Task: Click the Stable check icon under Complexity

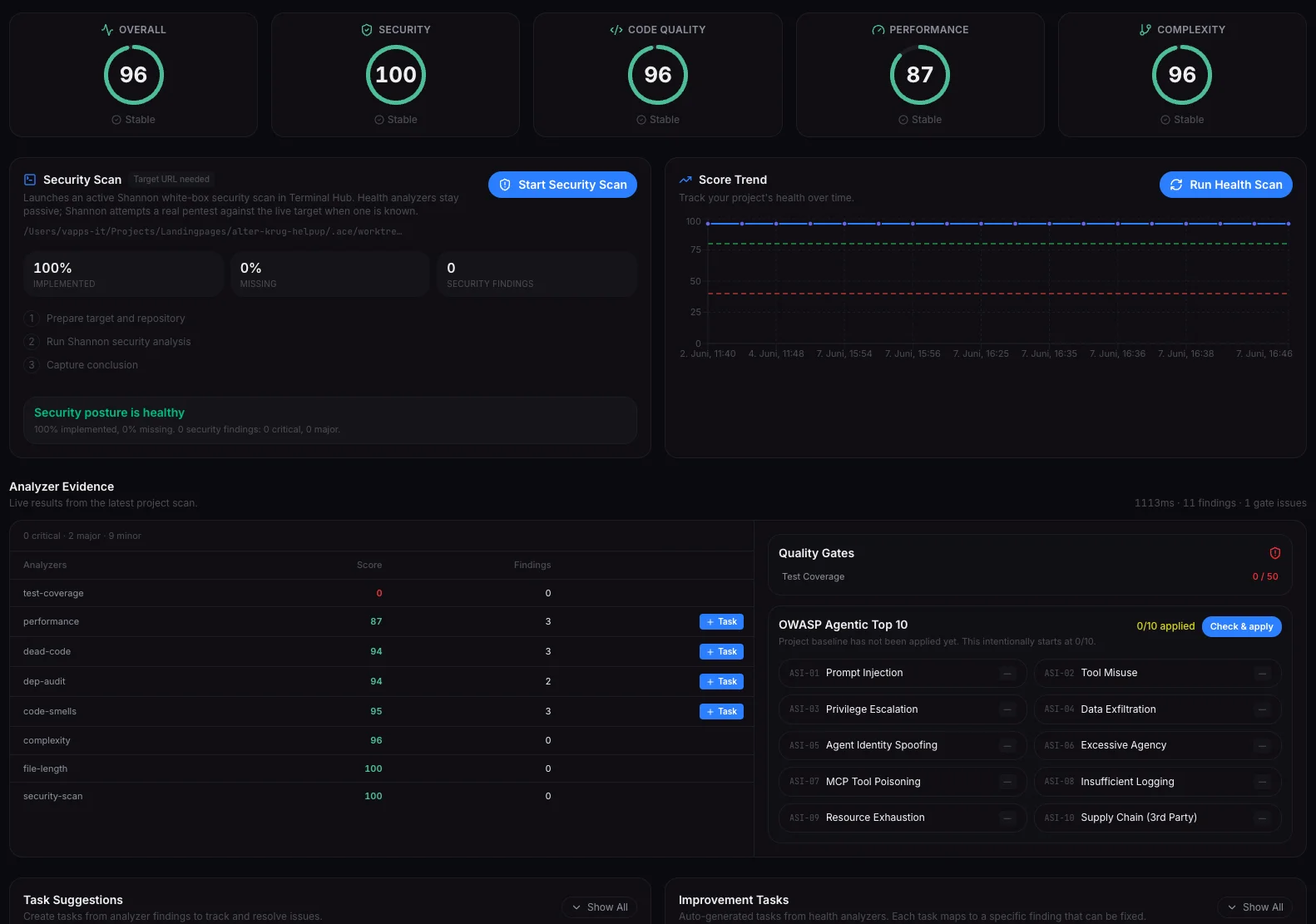Action: [x=1165, y=120]
